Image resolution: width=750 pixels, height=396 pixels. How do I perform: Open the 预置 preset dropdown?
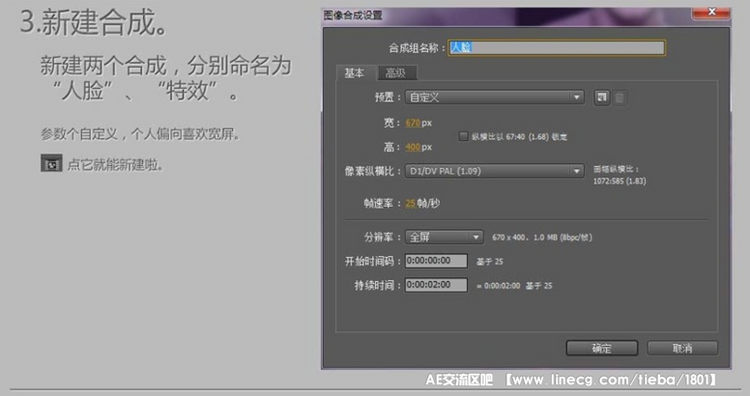(495, 97)
